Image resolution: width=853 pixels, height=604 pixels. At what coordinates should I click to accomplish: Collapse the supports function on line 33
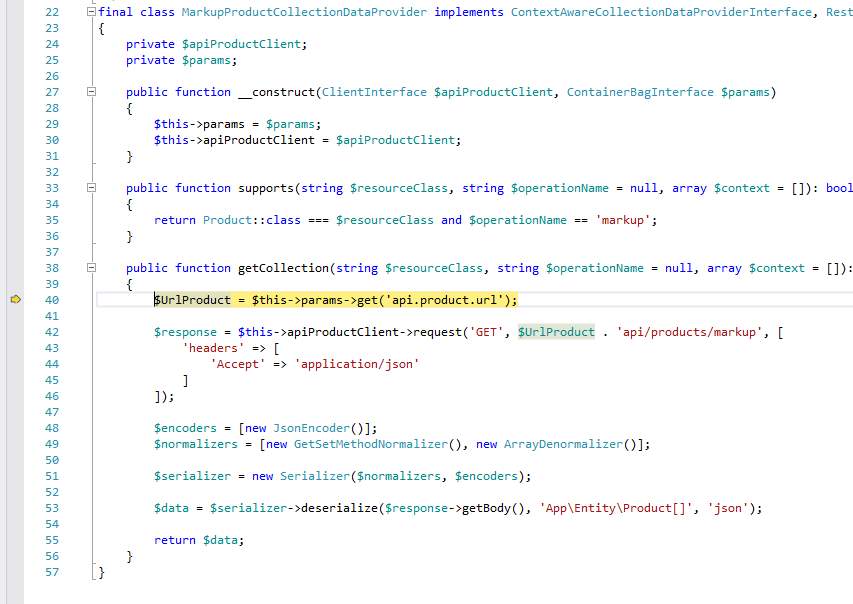pos(91,188)
